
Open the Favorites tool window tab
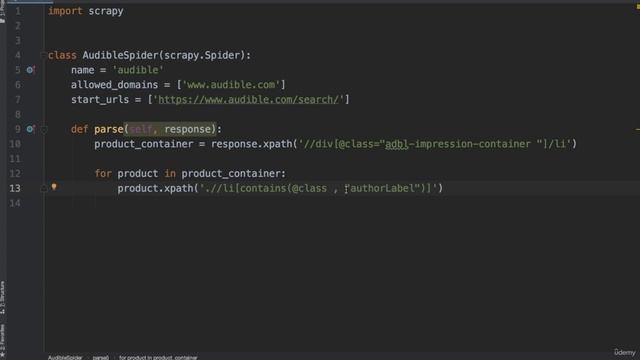pyautogui.click(x=3, y=341)
